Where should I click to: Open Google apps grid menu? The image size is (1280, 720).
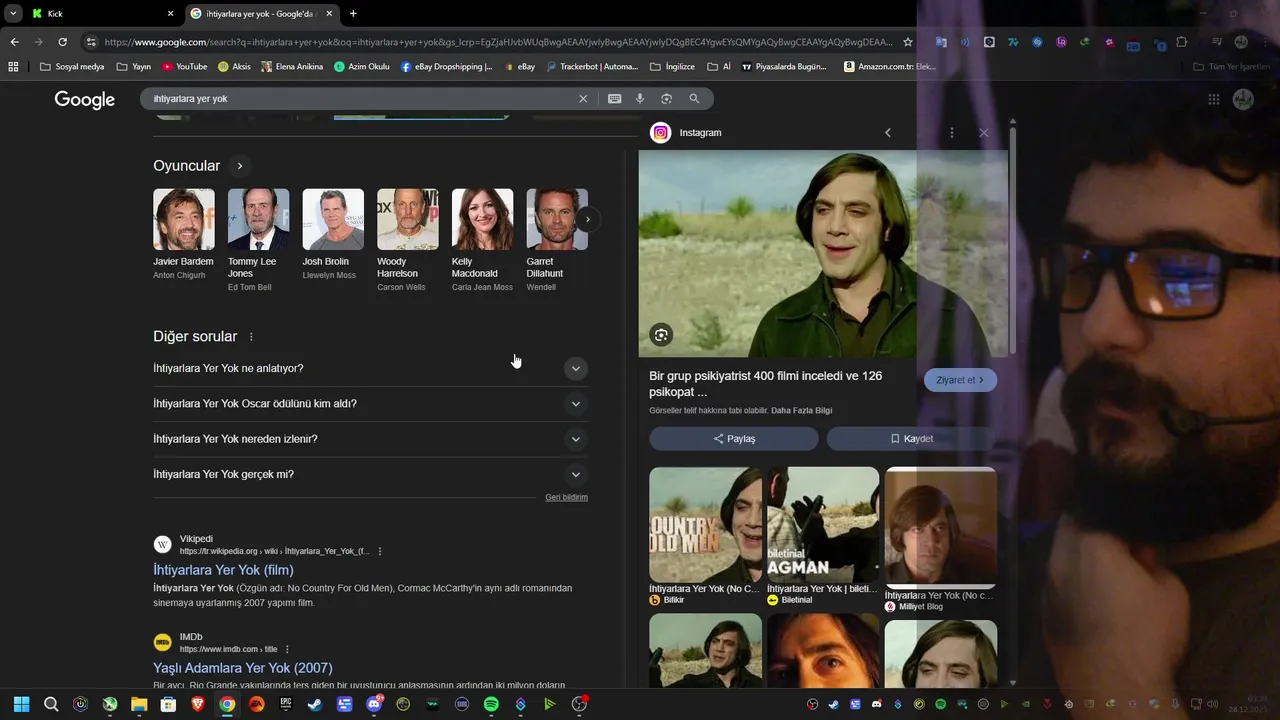click(1213, 99)
